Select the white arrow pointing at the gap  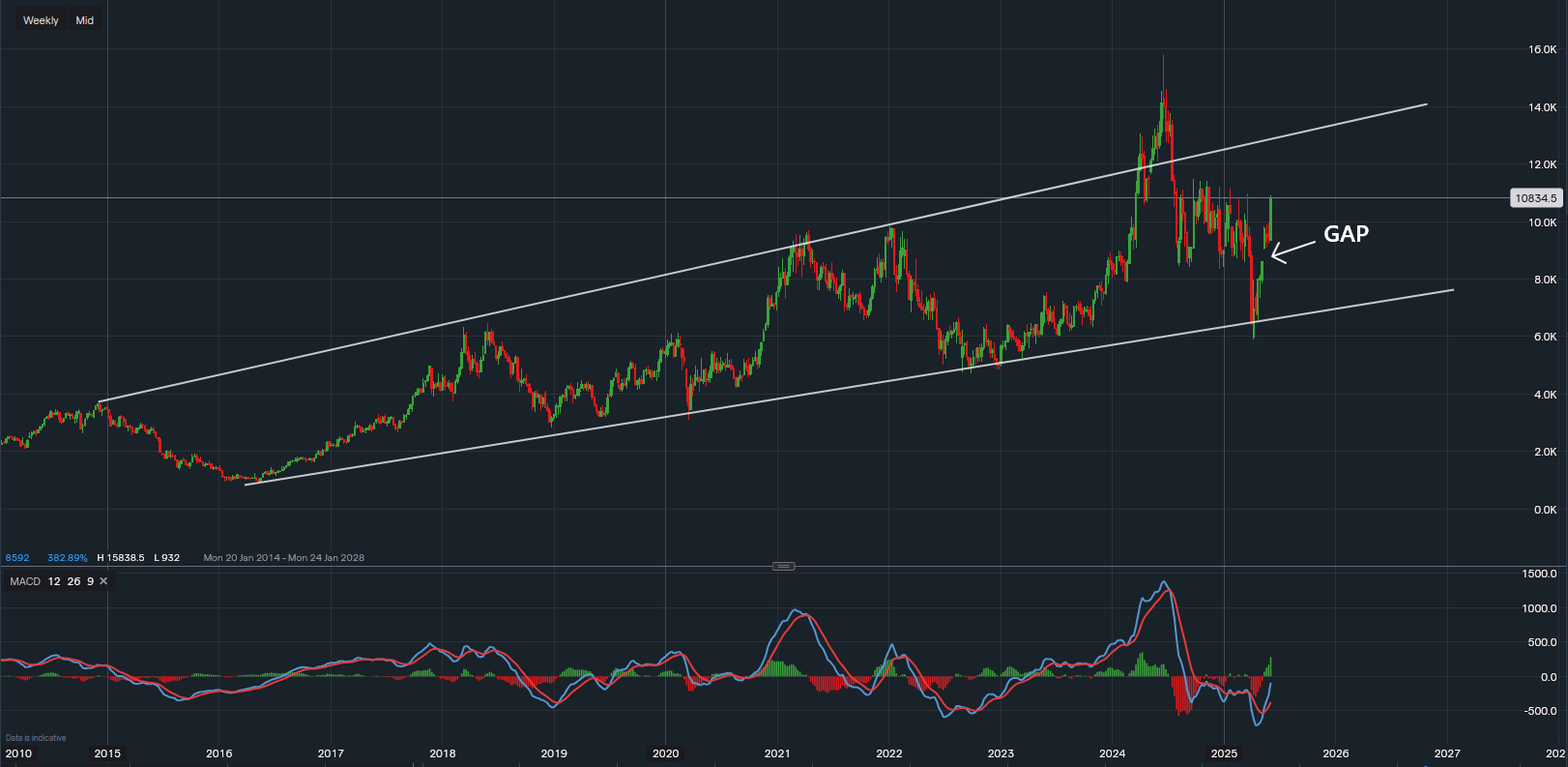(x=1292, y=251)
